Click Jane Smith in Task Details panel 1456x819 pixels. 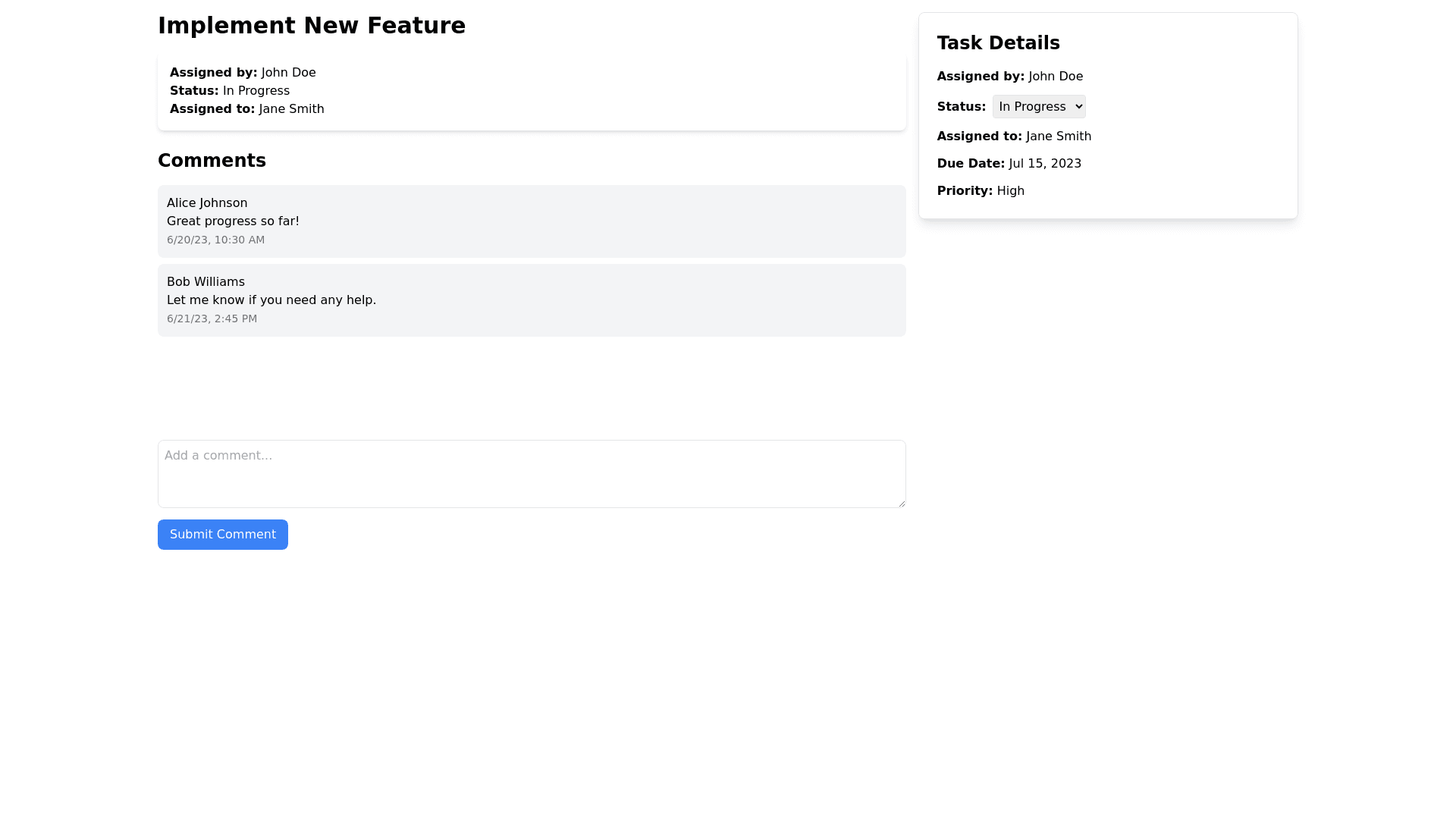[x=1058, y=136]
